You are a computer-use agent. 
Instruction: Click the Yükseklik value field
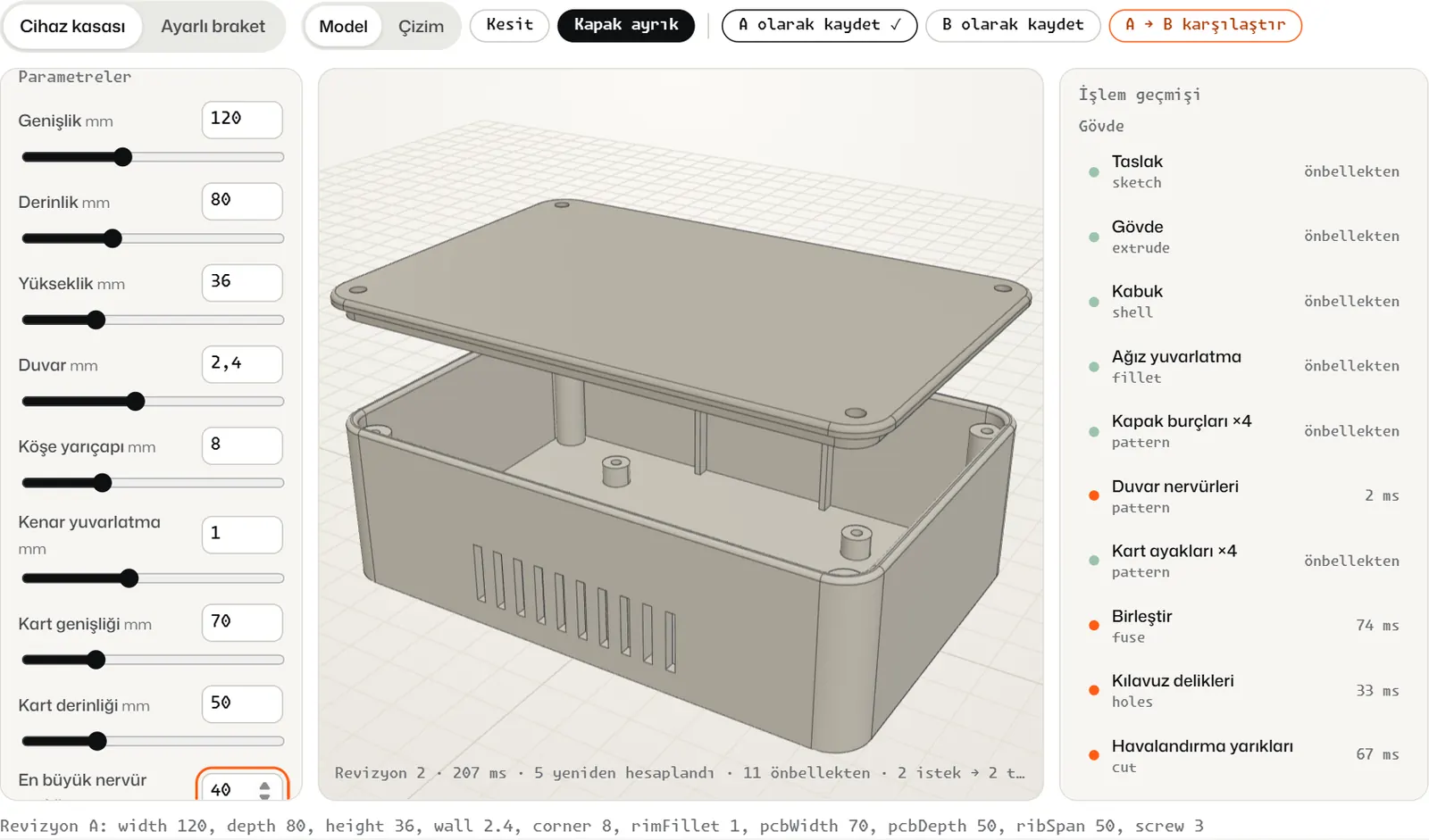click(242, 282)
